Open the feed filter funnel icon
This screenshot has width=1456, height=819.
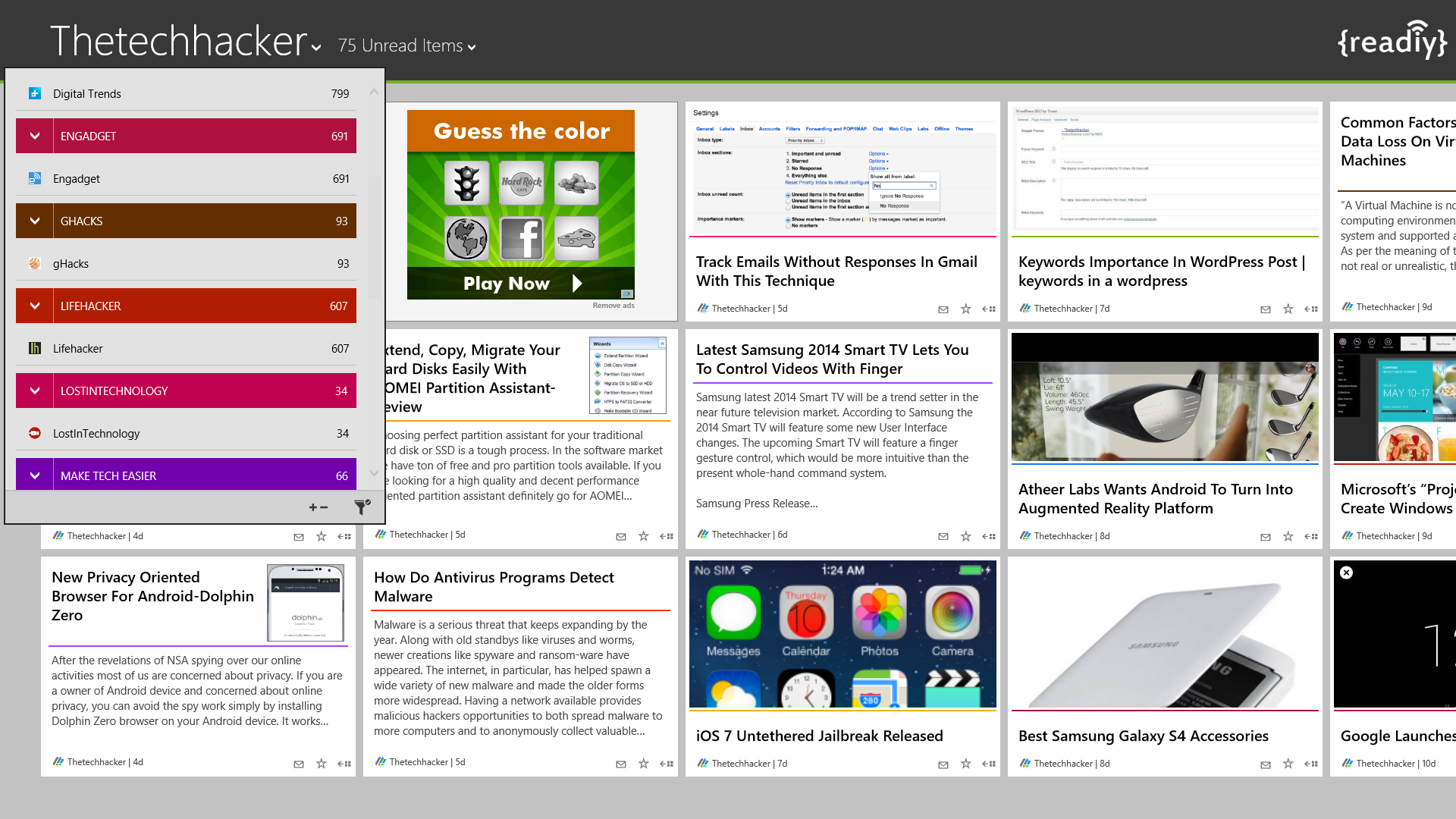click(362, 507)
